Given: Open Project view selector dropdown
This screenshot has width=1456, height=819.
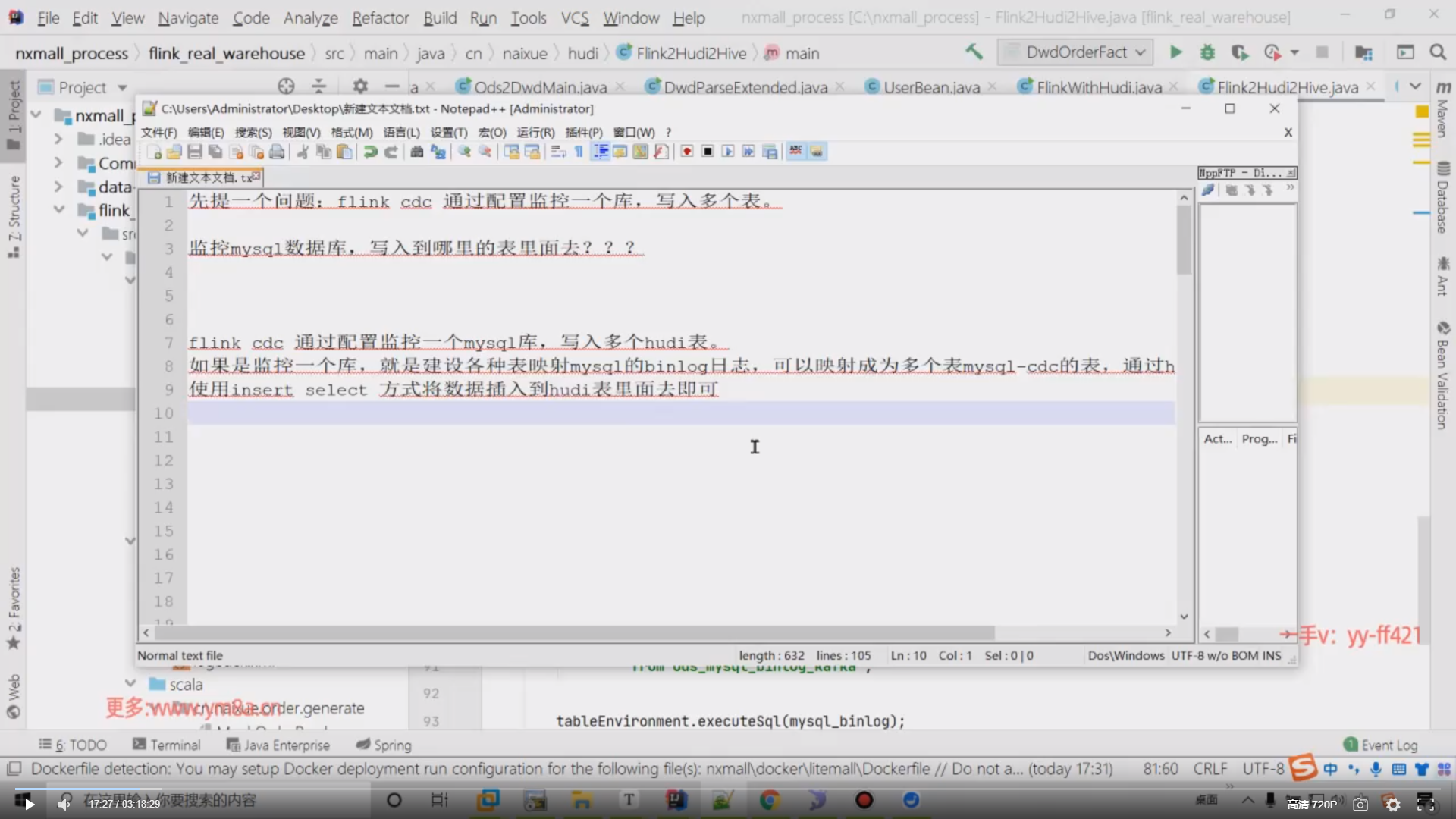Looking at the screenshot, I should (x=122, y=87).
